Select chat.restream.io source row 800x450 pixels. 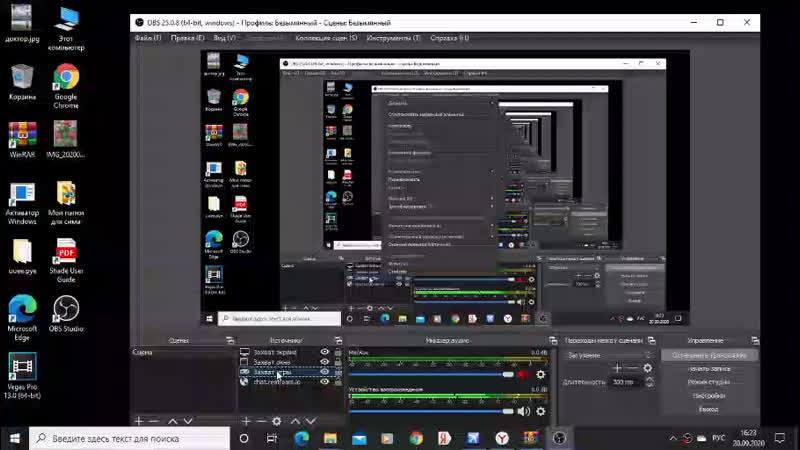(291, 382)
